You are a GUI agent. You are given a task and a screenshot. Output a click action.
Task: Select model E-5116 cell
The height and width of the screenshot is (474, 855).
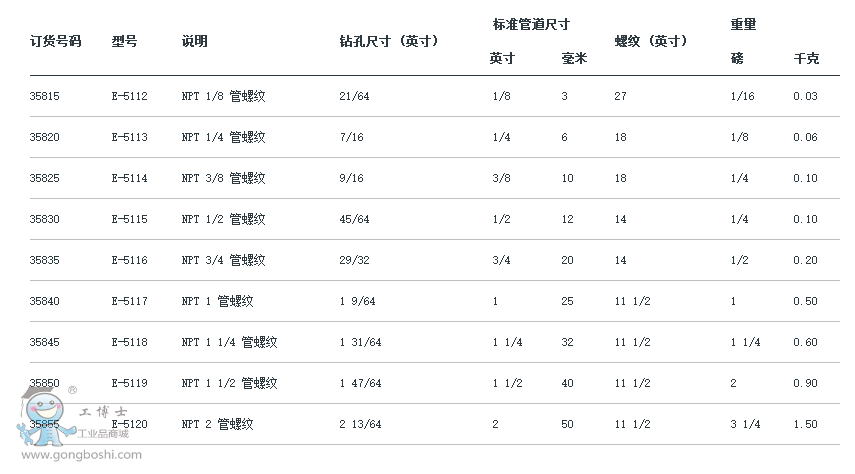tap(129, 260)
